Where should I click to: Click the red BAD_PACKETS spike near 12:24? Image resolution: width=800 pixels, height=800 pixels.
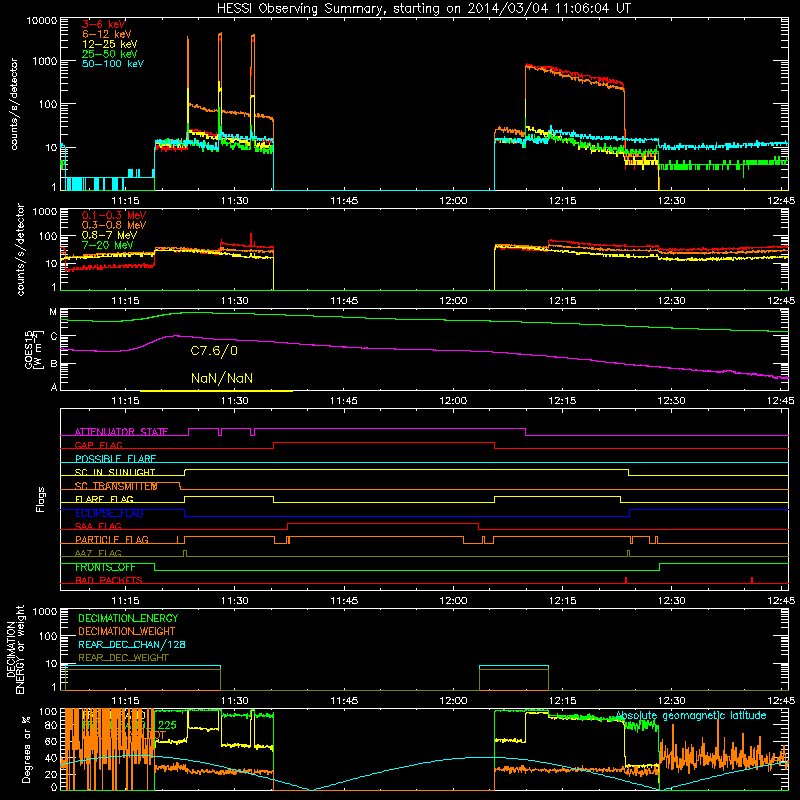[626, 580]
